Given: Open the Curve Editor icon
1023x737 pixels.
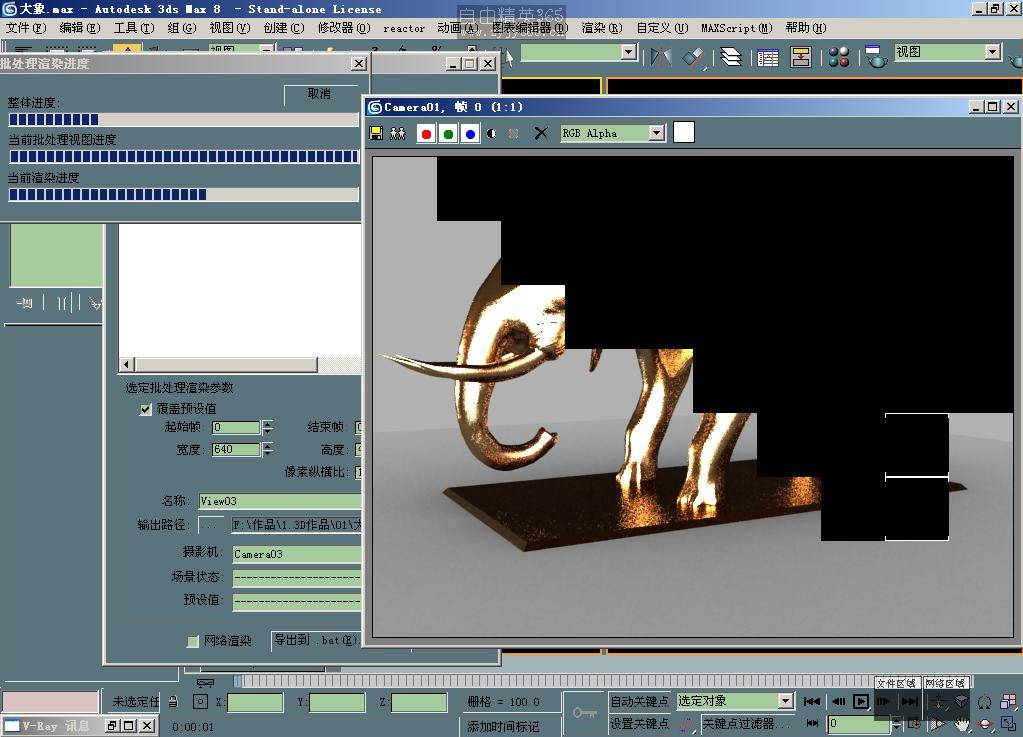Looking at the screenshot, I should (x=768, y=57).
